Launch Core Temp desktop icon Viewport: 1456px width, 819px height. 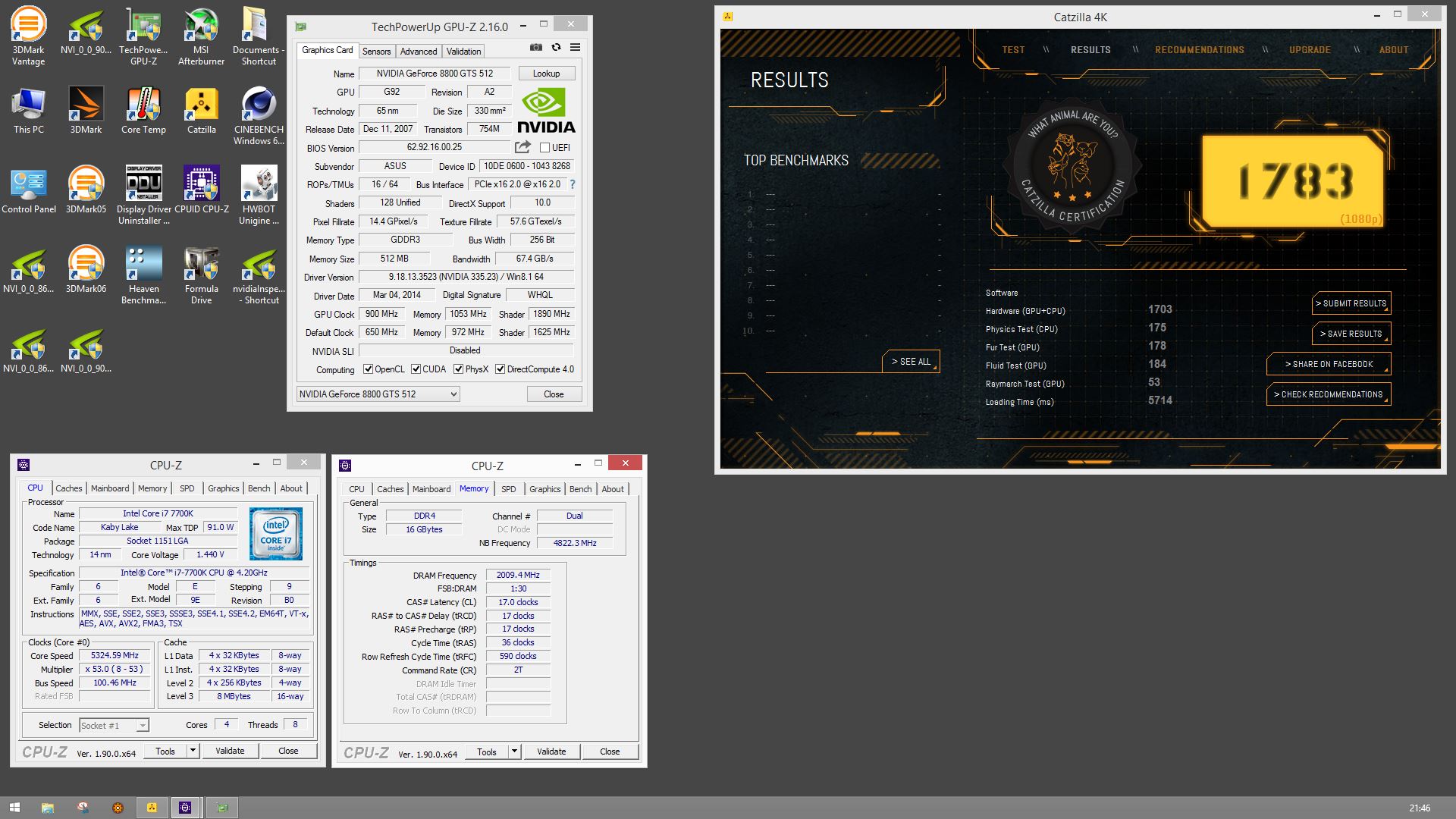point(143,110)
